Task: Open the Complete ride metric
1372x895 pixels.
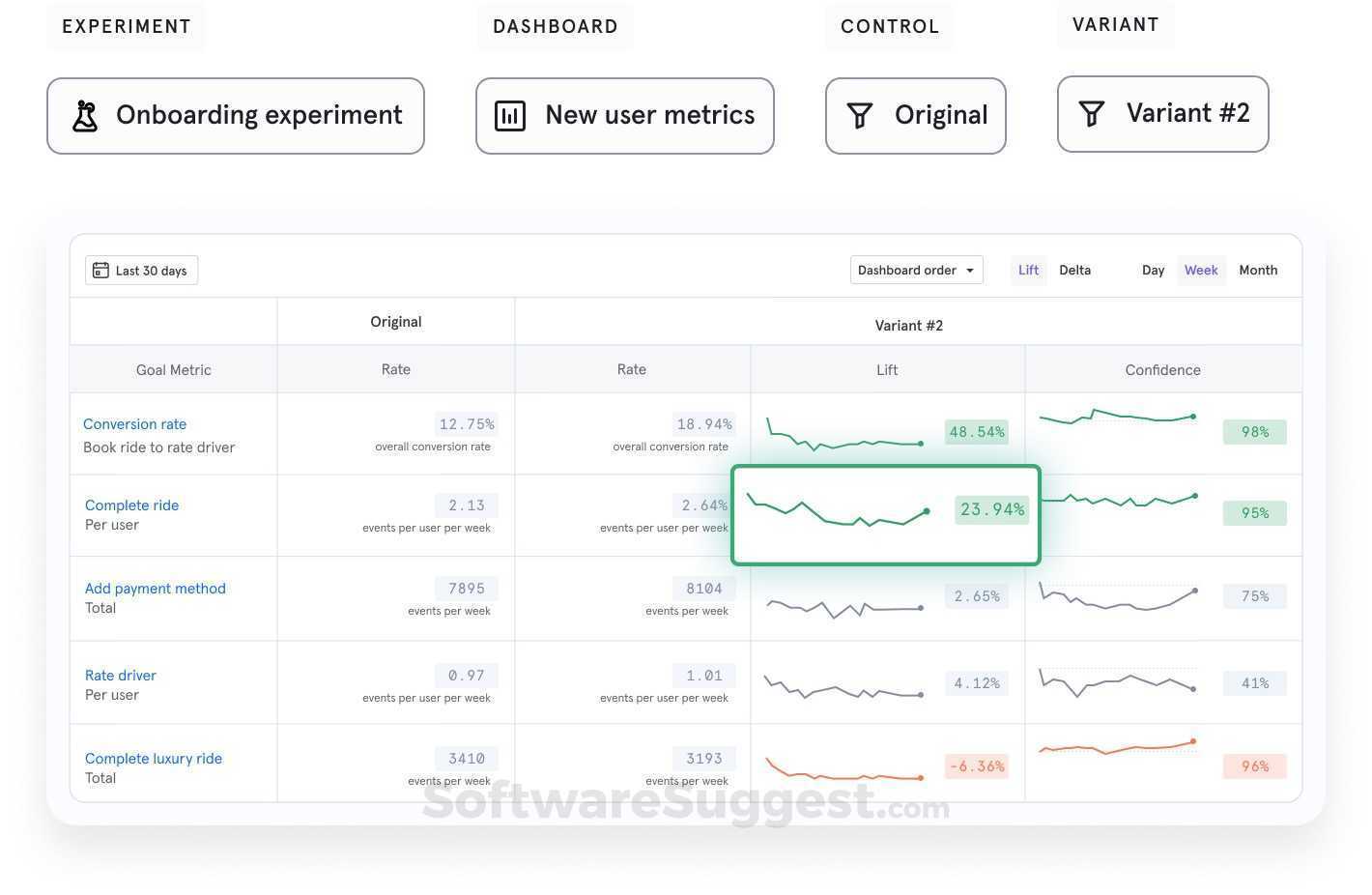Action: coord(131,505)
